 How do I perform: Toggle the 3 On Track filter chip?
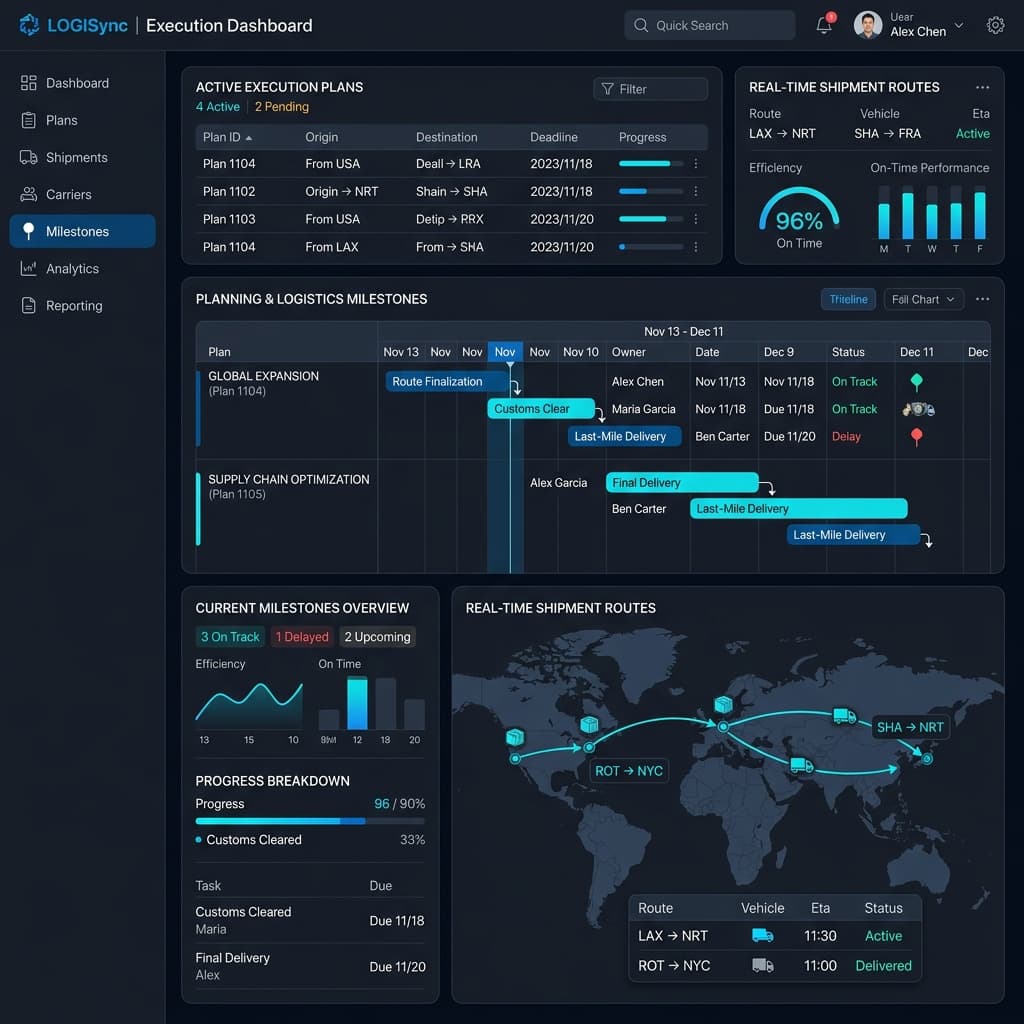pyautogui.click(x=230, y=637)
